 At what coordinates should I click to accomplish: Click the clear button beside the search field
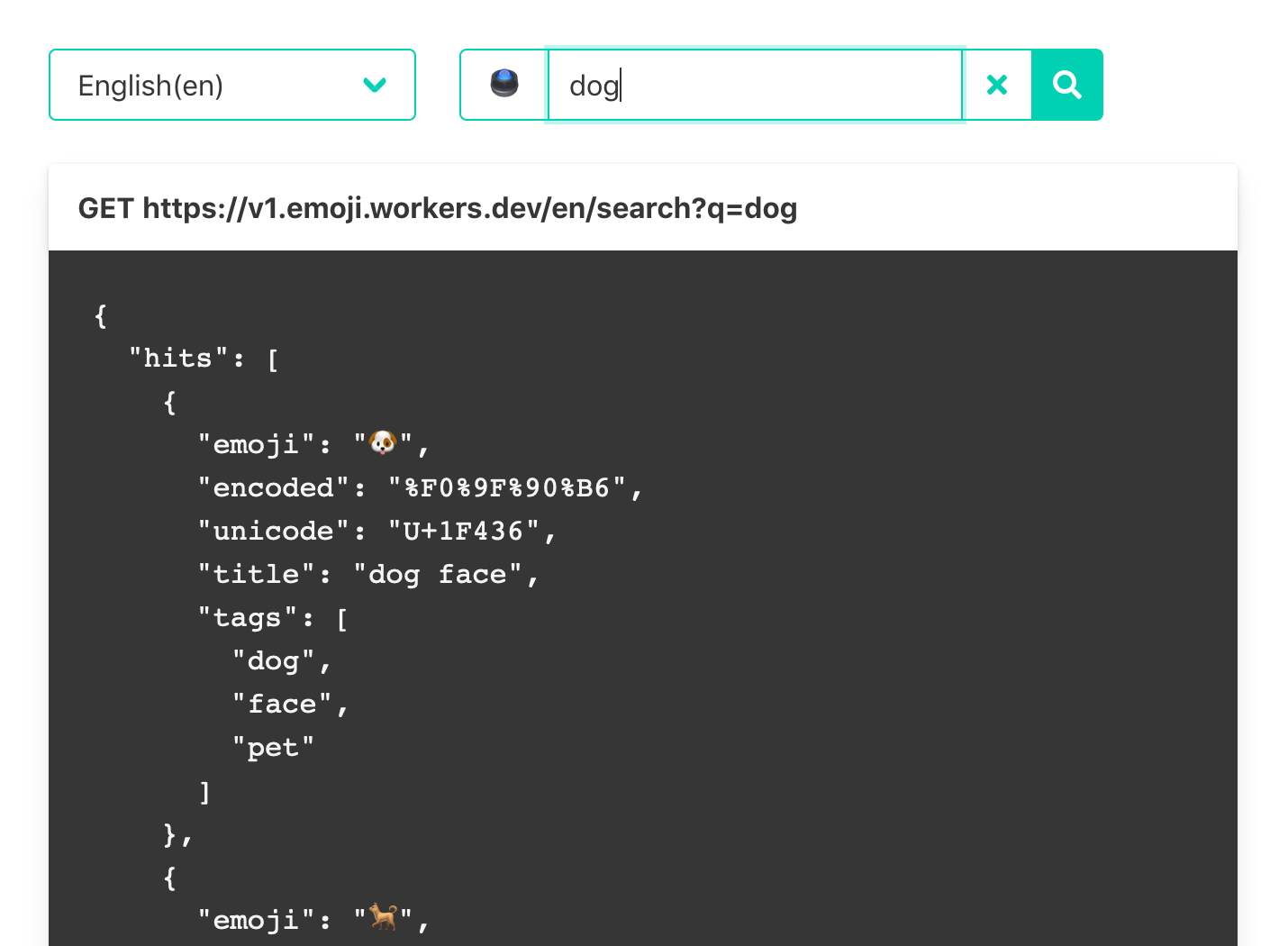tap(997, 84)
